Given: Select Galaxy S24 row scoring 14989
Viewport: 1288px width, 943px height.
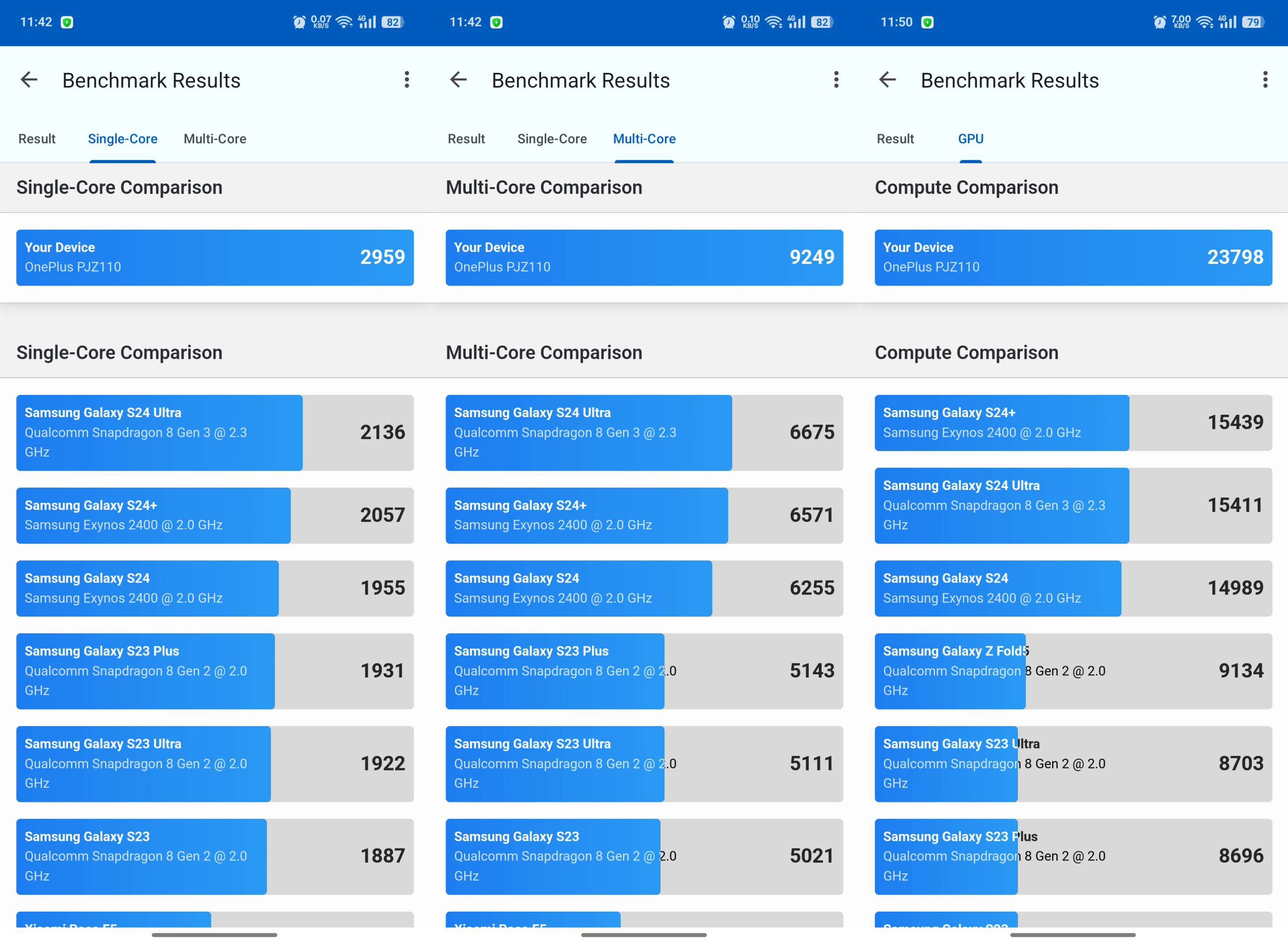Looking at the screenshot, I should 1073,589.
